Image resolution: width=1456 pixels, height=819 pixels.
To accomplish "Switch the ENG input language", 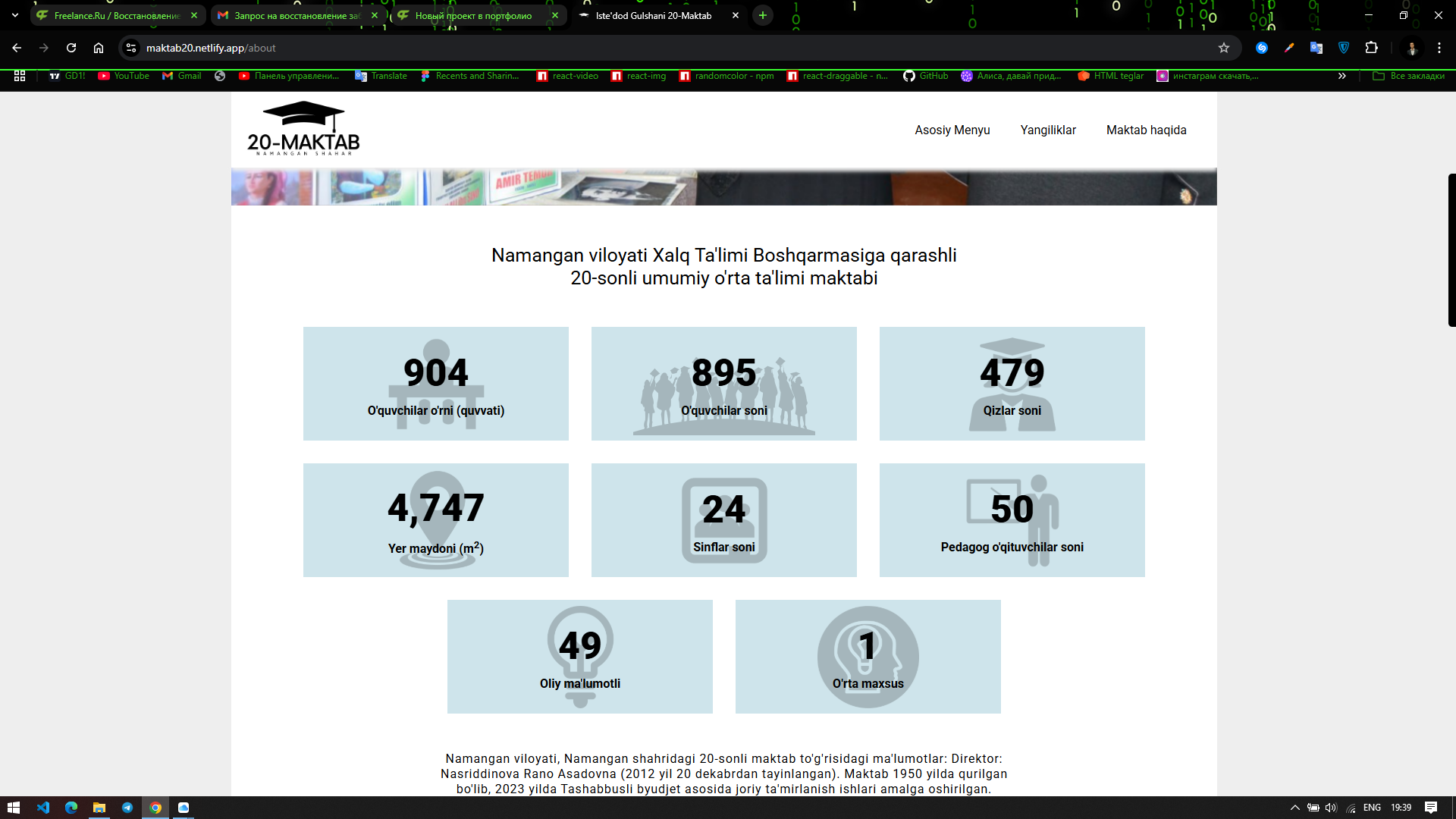I will coord(1372,808).
